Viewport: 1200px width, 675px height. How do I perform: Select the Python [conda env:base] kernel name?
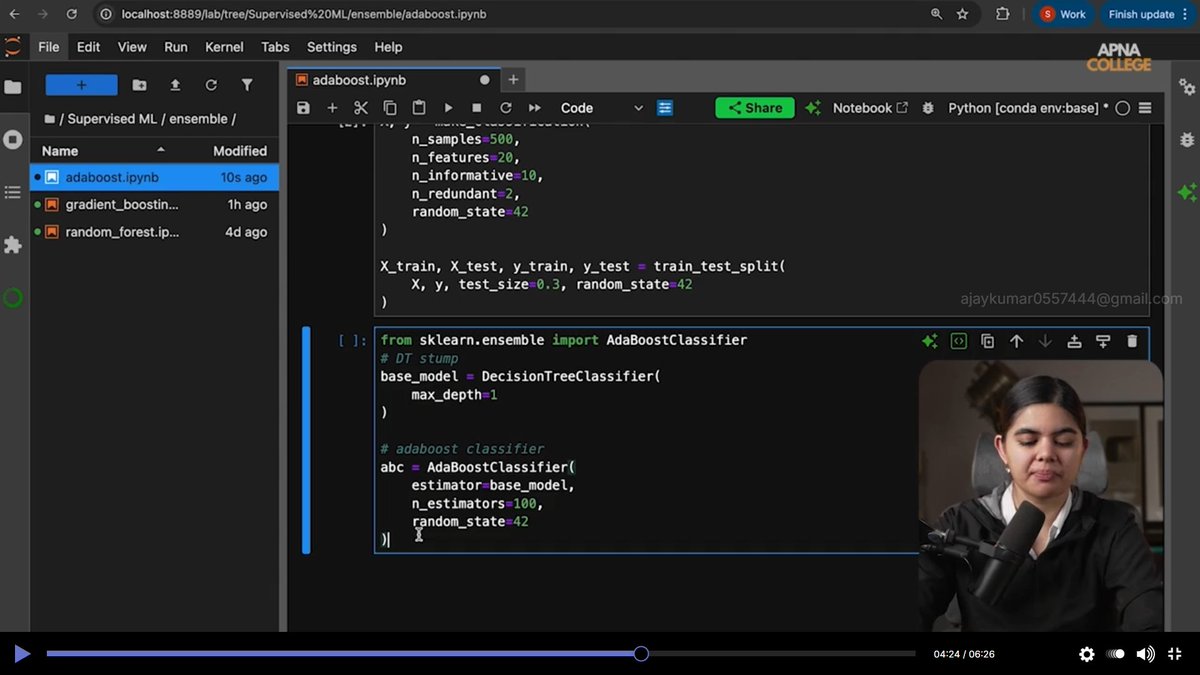1028,108
